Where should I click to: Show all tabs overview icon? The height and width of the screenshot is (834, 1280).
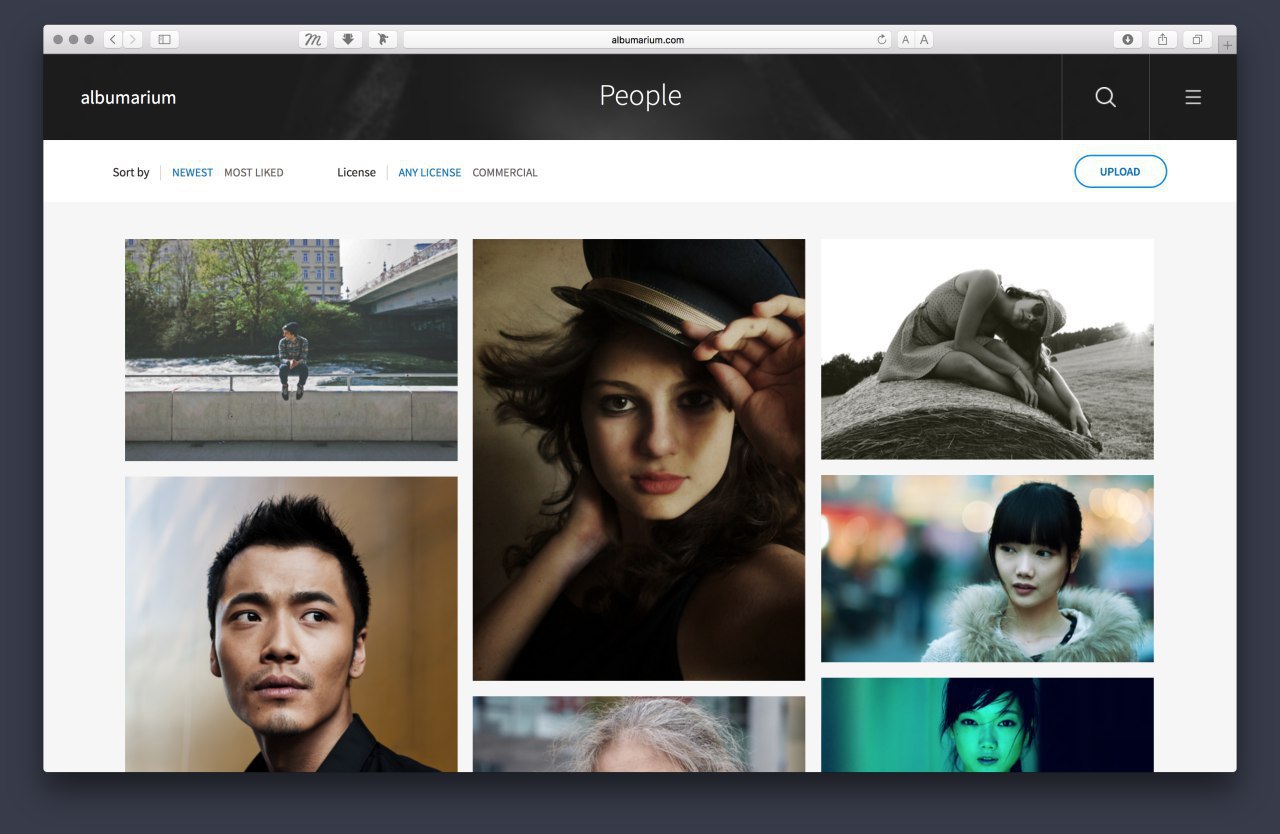pos(1197,39)
